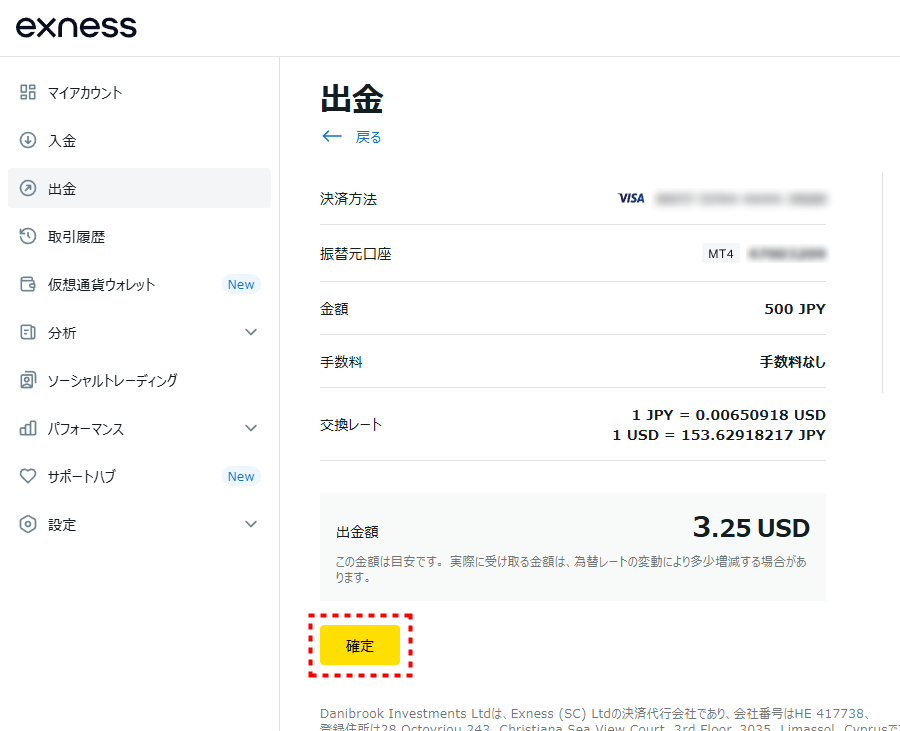Open 仮想通貨ウォレット from the sidebar
The width and height of the screenshot is (900, 731).
pos(139,285)
